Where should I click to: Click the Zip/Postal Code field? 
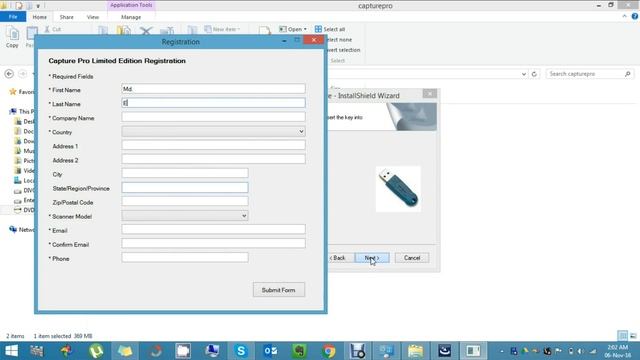[x=184, y=201]
